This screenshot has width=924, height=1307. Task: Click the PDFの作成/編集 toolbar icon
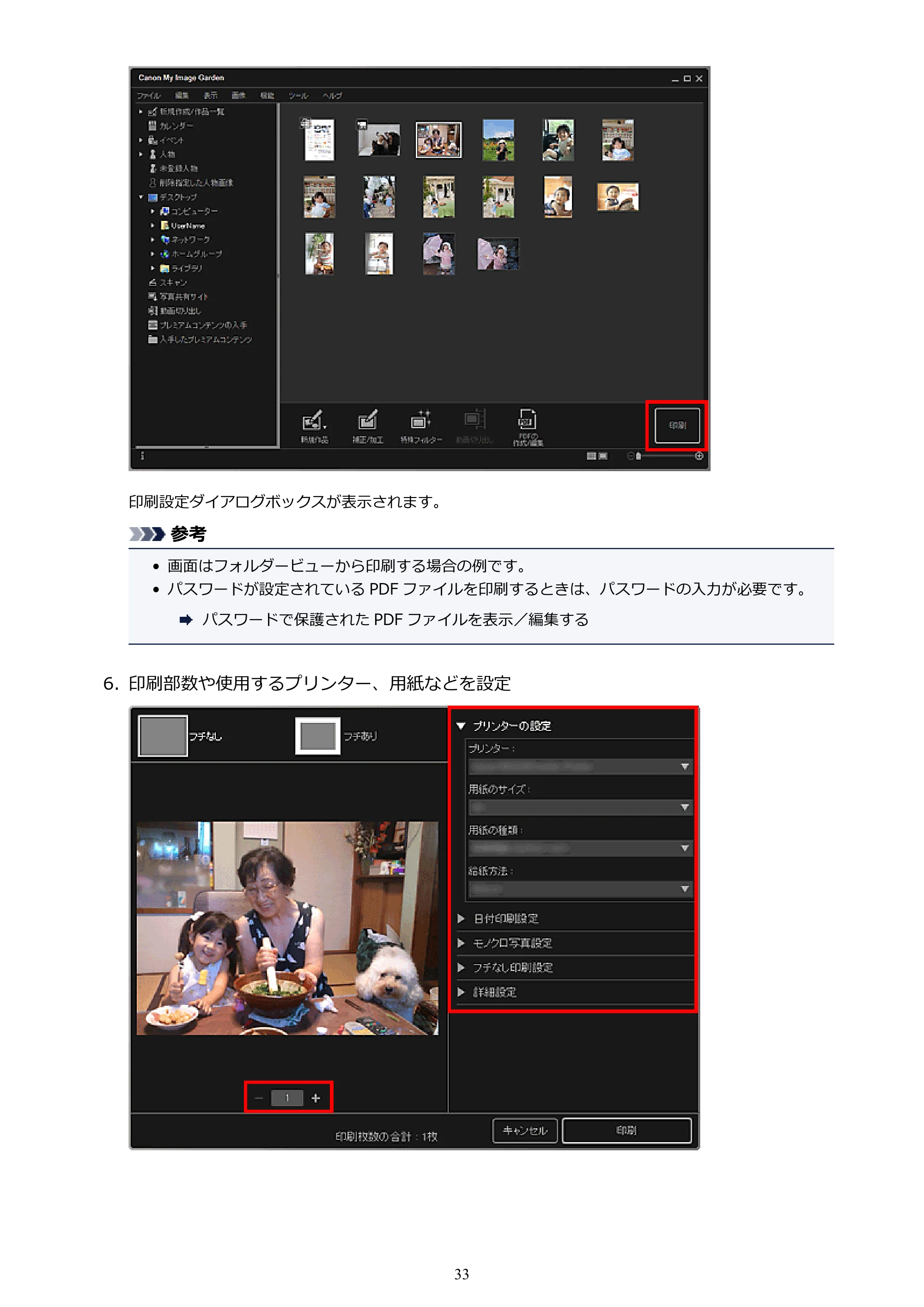tap(528, 427)
